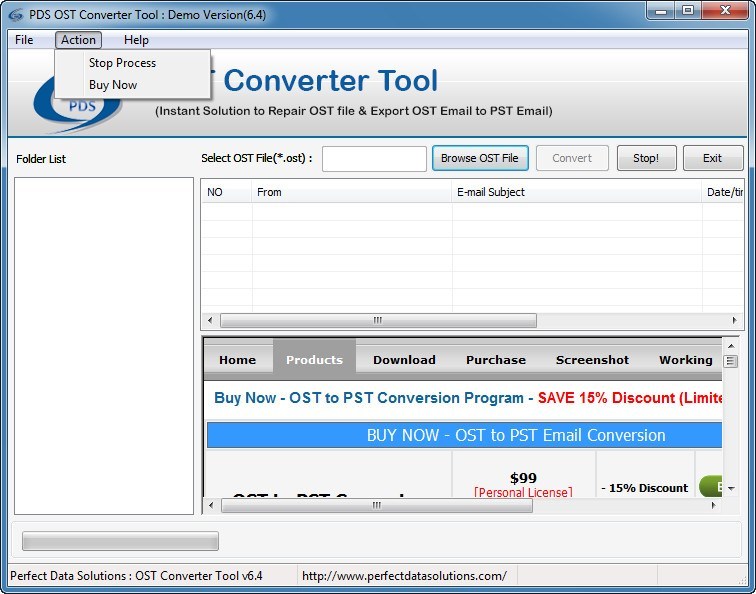Click the Date/time column header
This screenshot has width=756, height=594.
[x=723, y=192]
